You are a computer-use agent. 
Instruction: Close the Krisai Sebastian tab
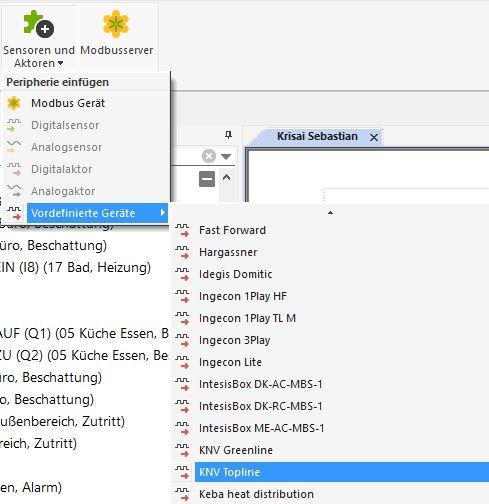tap(374, 137)
